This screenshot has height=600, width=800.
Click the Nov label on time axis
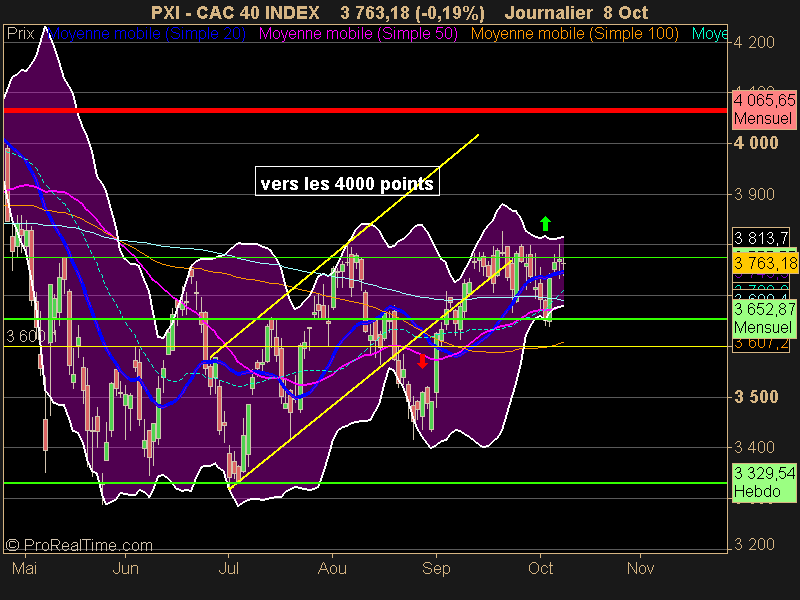click(x=640, y=568)
